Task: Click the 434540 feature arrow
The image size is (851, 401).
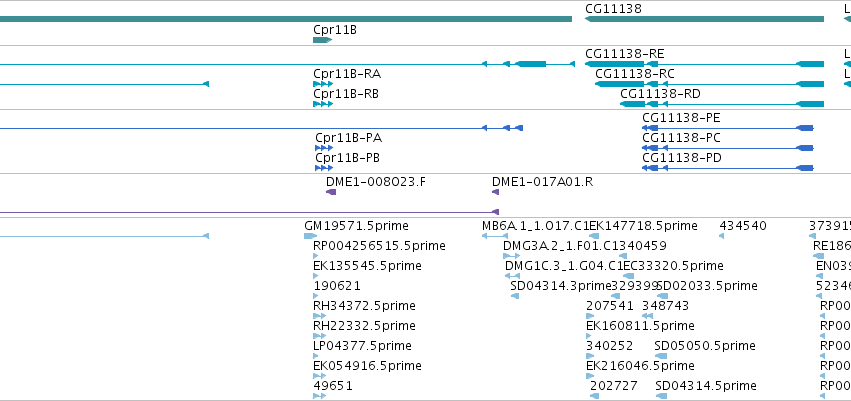Action: [x=721, y=236]
